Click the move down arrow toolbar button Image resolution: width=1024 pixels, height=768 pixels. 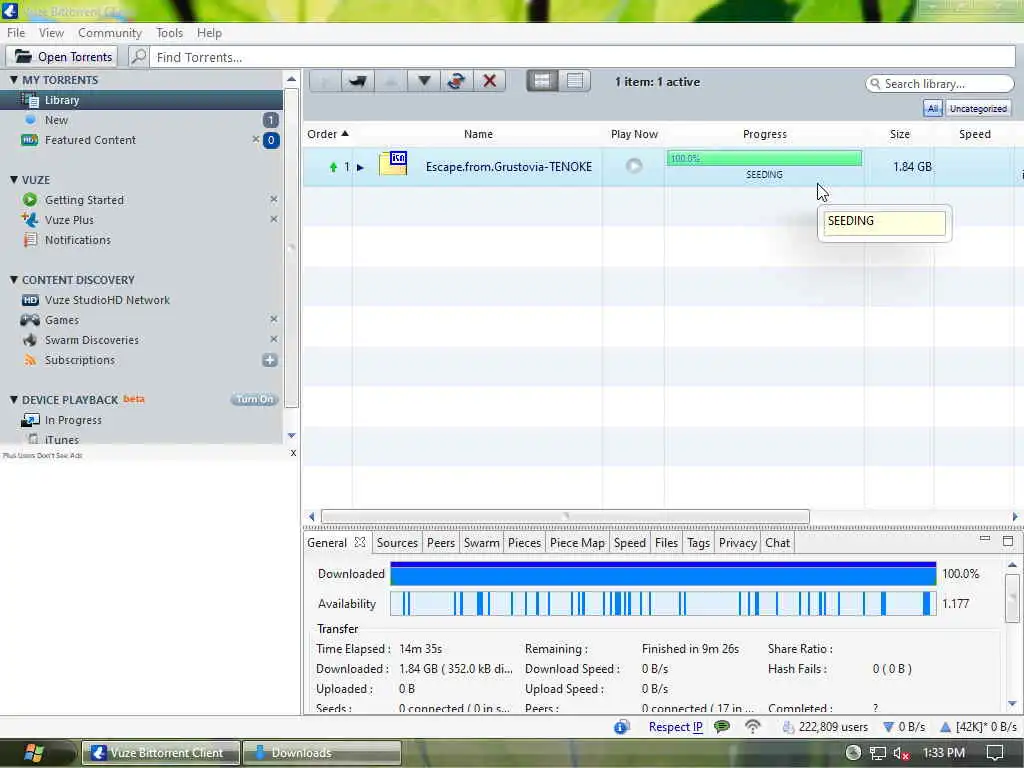(424, 81)
